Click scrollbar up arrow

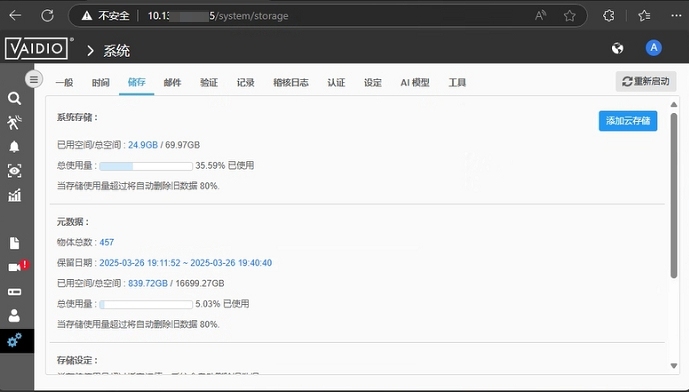coord(674,105)
